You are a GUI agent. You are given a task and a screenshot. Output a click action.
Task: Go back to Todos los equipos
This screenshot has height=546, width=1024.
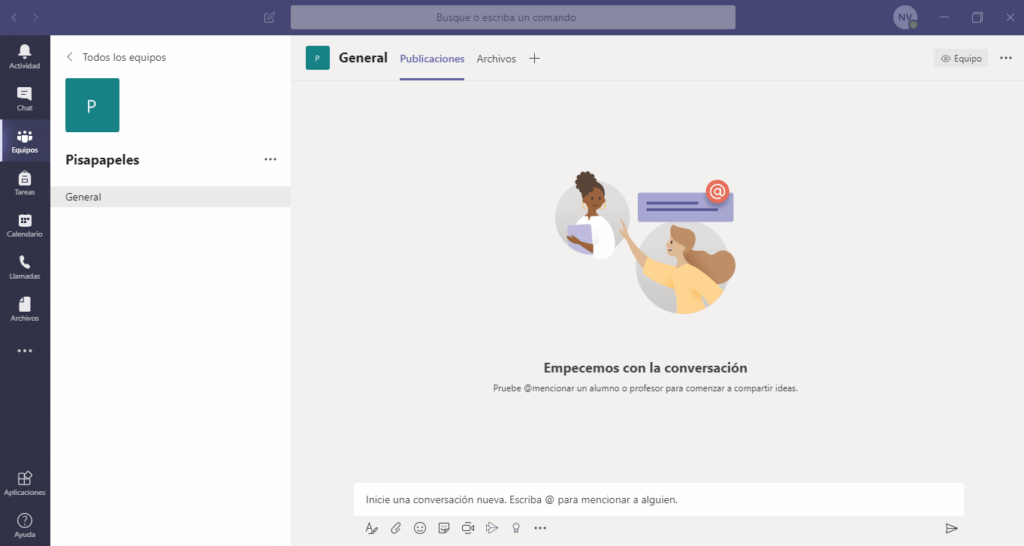coord(115,57)
